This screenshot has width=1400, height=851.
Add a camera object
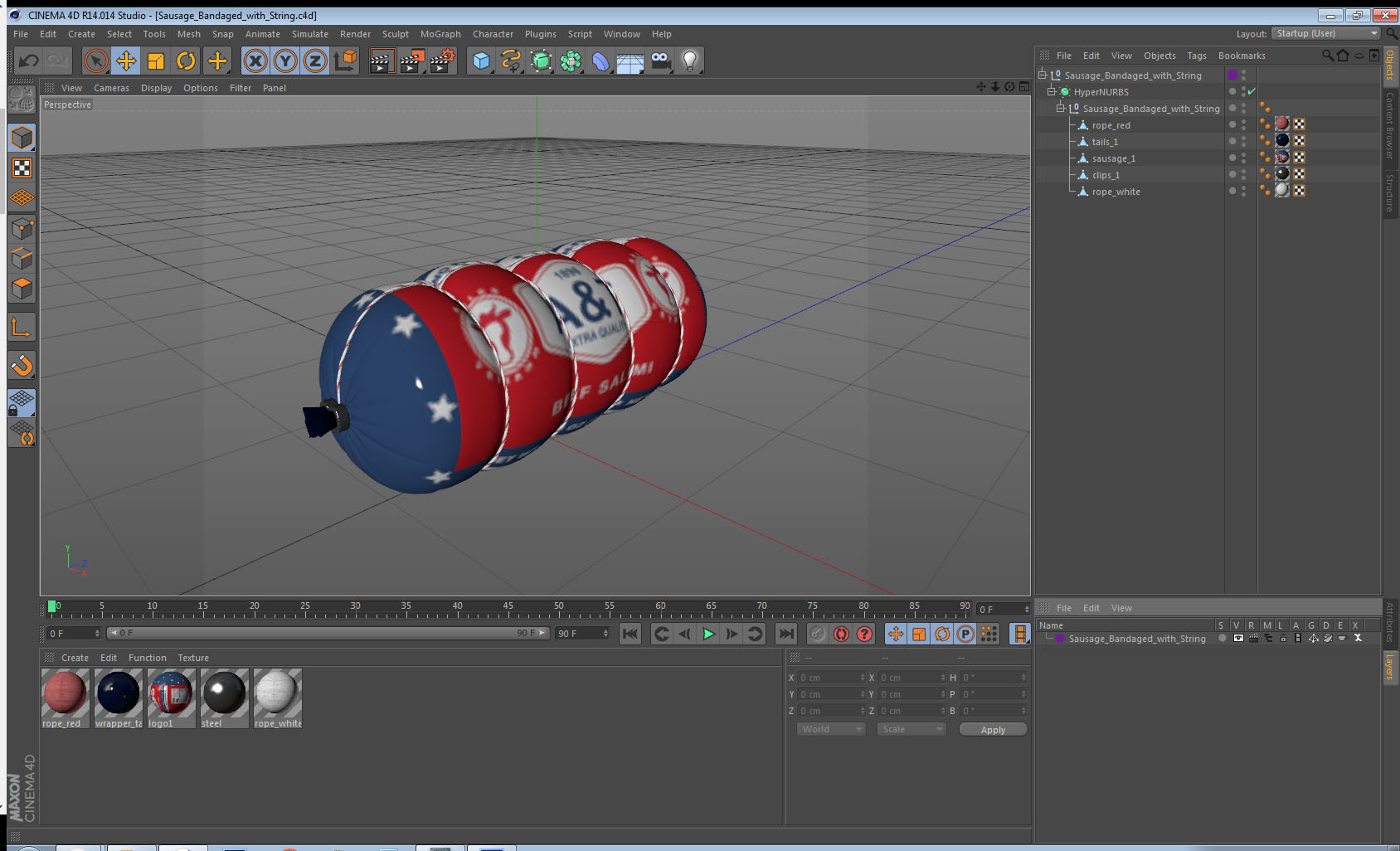pyautogui.click(x=660, y=61)
